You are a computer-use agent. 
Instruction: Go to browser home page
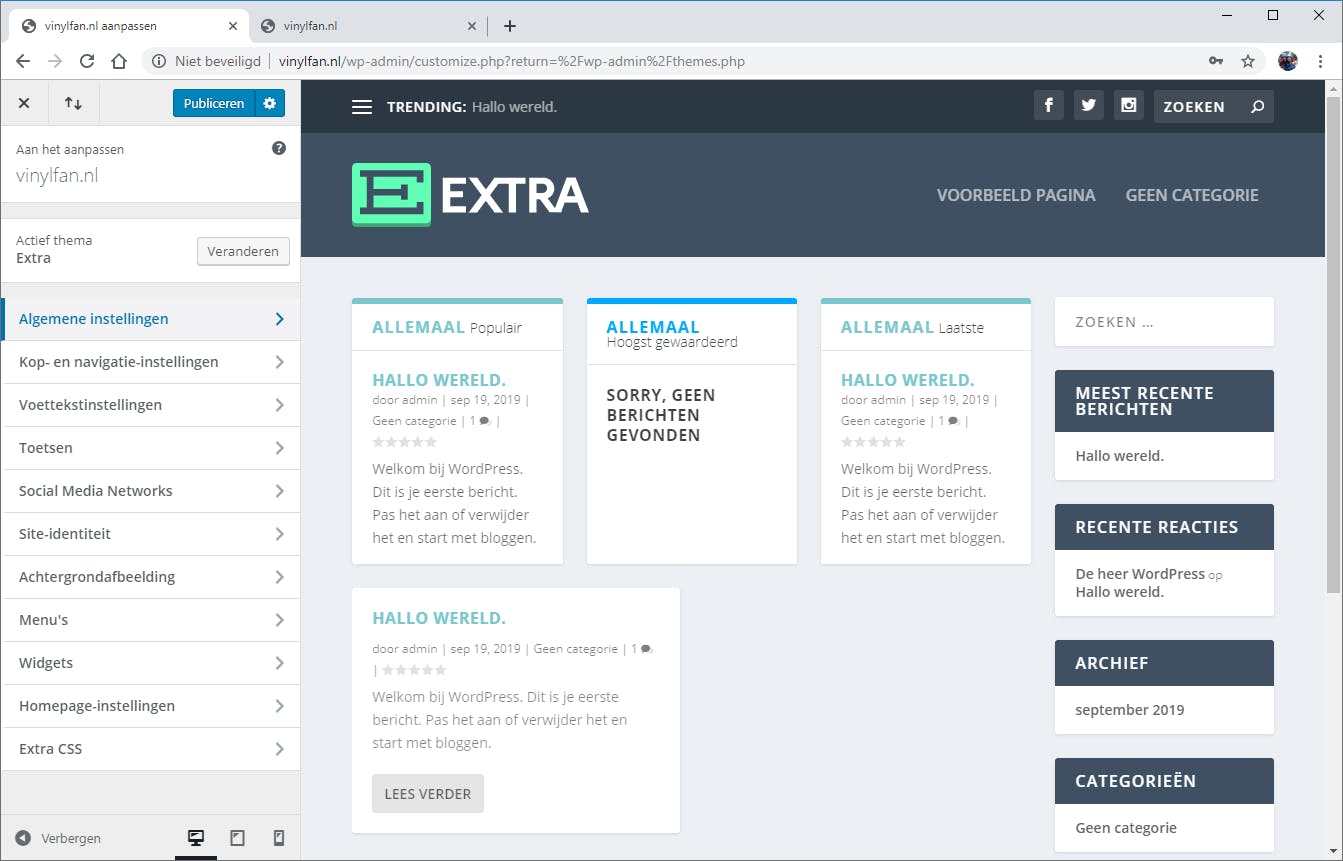(x=119, y=61)
